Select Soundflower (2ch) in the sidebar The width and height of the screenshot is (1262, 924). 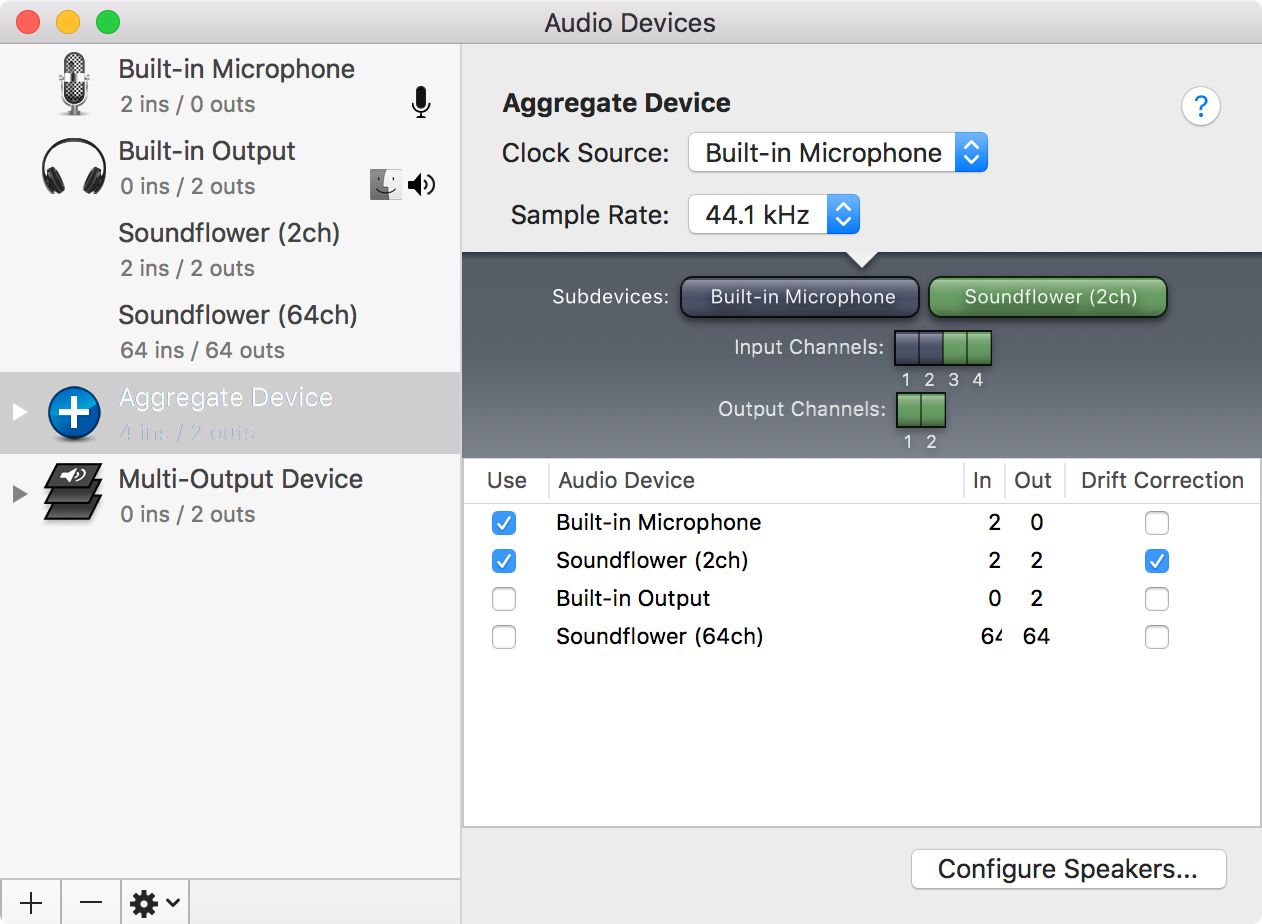point(229,249)
